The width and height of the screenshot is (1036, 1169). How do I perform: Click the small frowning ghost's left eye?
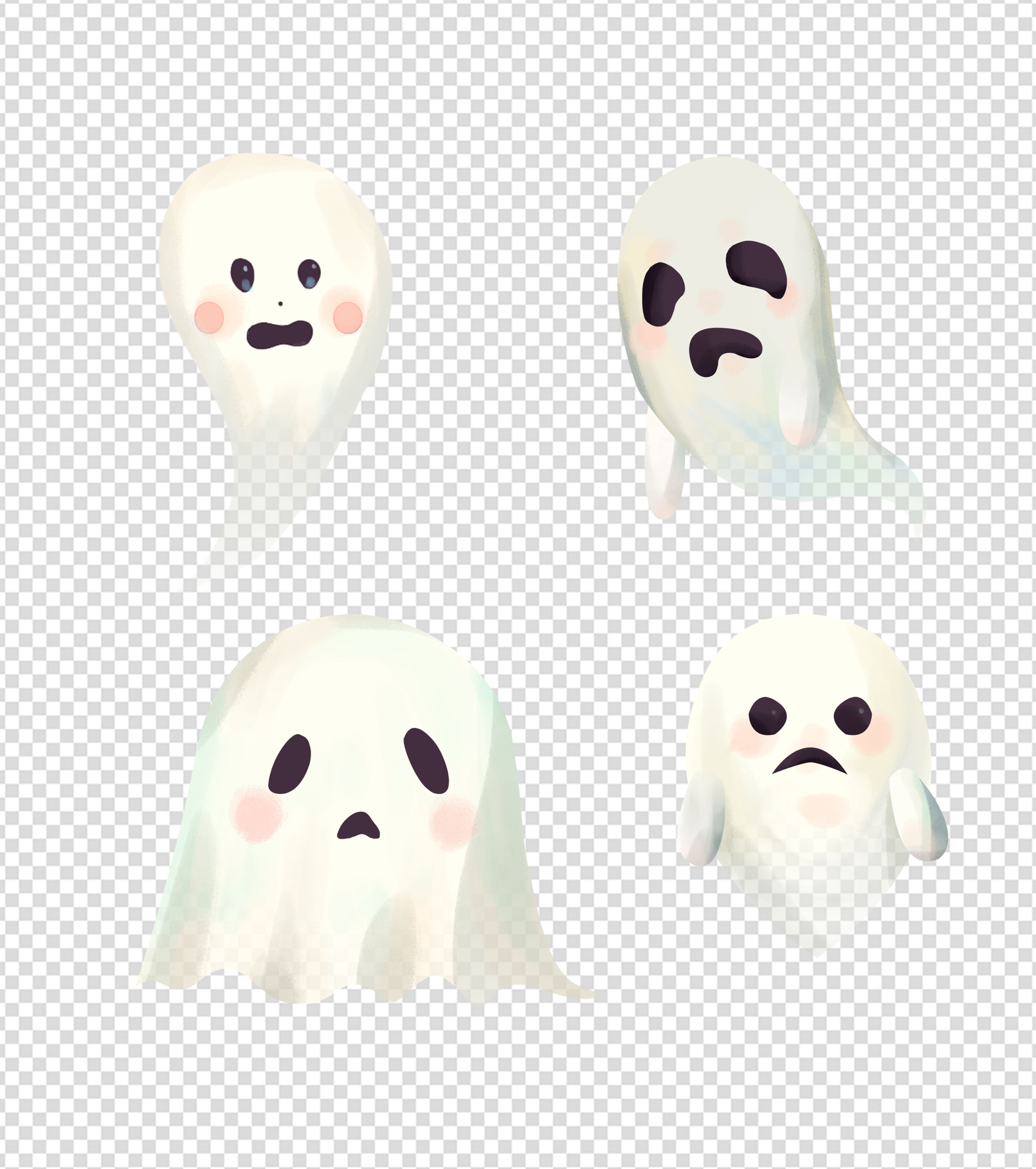(x=768, y=716)
